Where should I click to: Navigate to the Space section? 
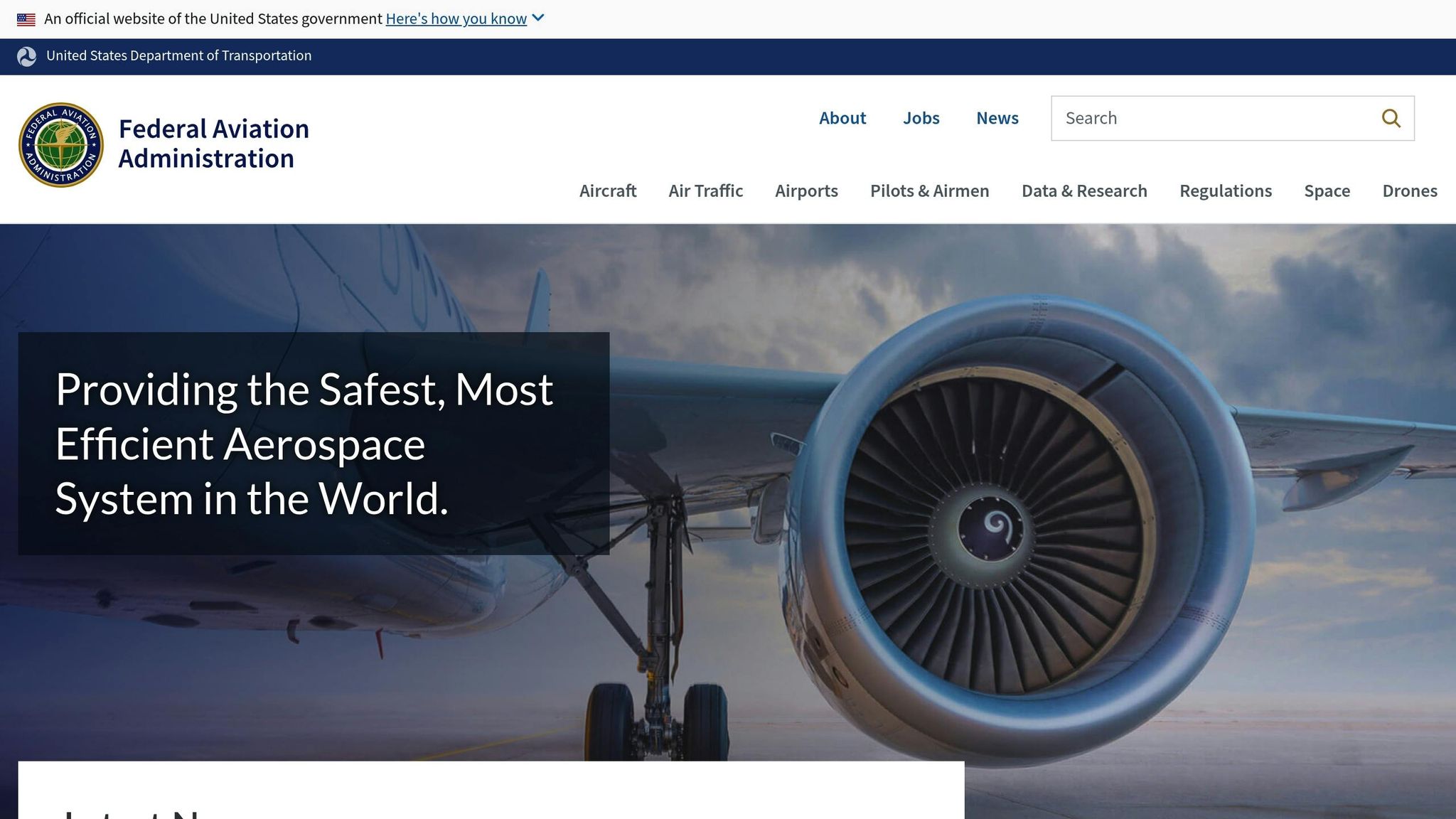tap(1327, 191)
